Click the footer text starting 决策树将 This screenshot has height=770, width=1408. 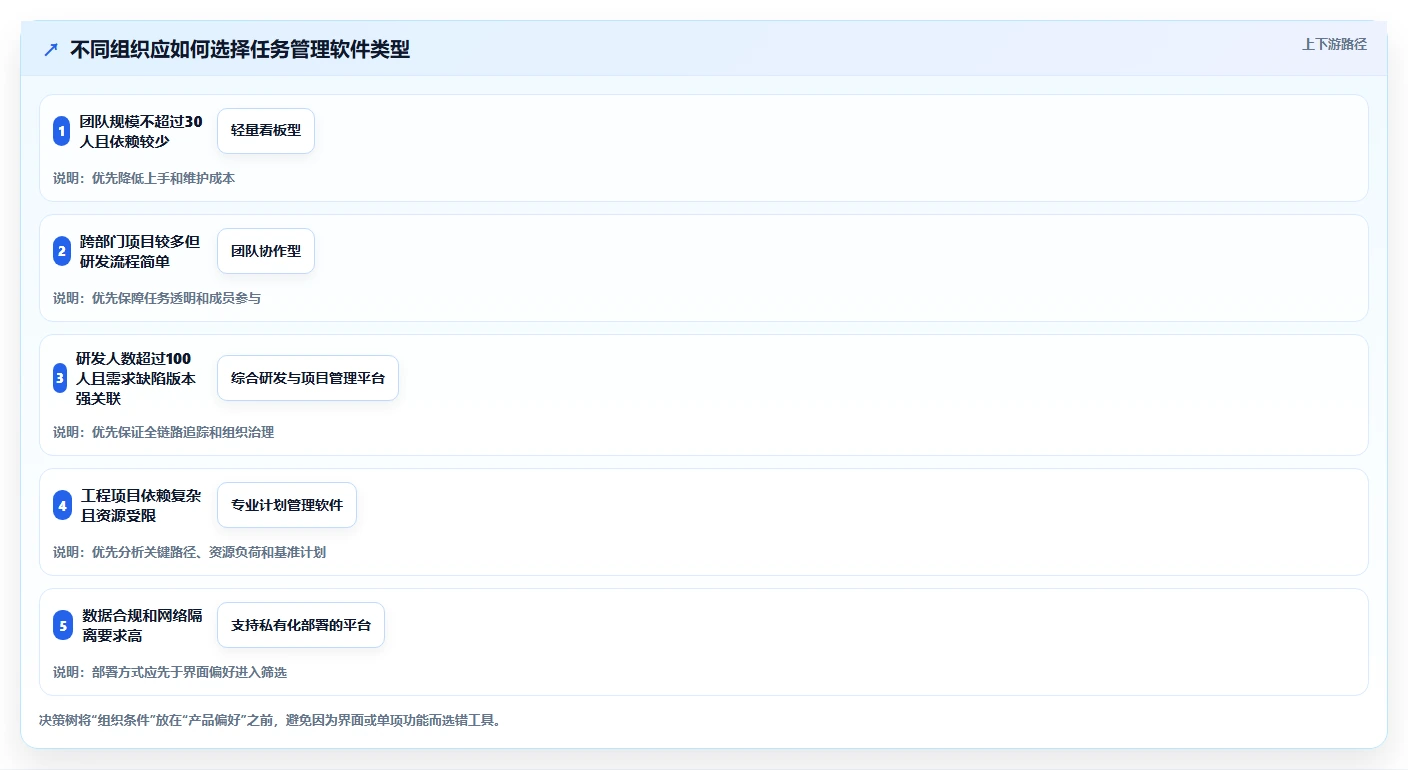(269, 720)
